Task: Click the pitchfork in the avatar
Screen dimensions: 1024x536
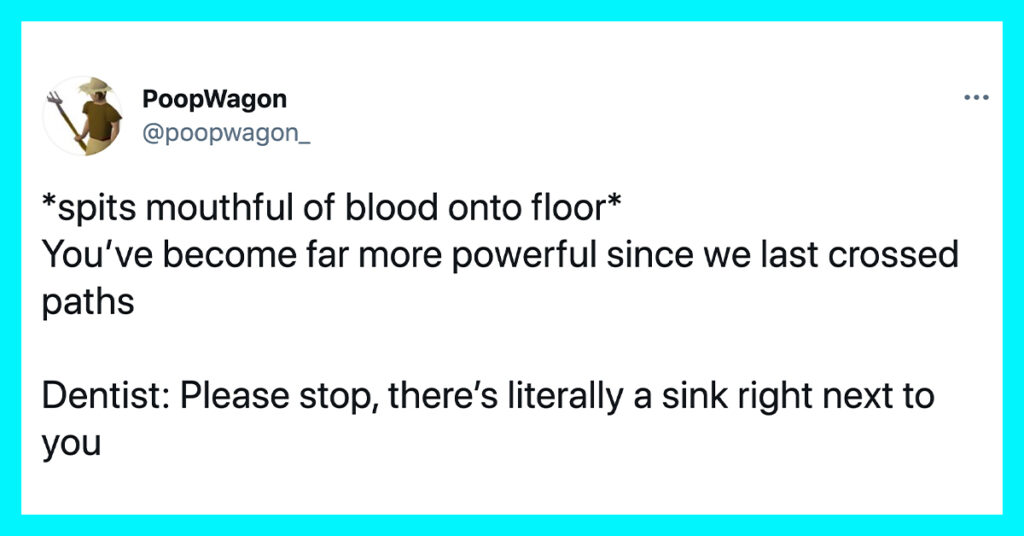Action: tap(67, 123)
